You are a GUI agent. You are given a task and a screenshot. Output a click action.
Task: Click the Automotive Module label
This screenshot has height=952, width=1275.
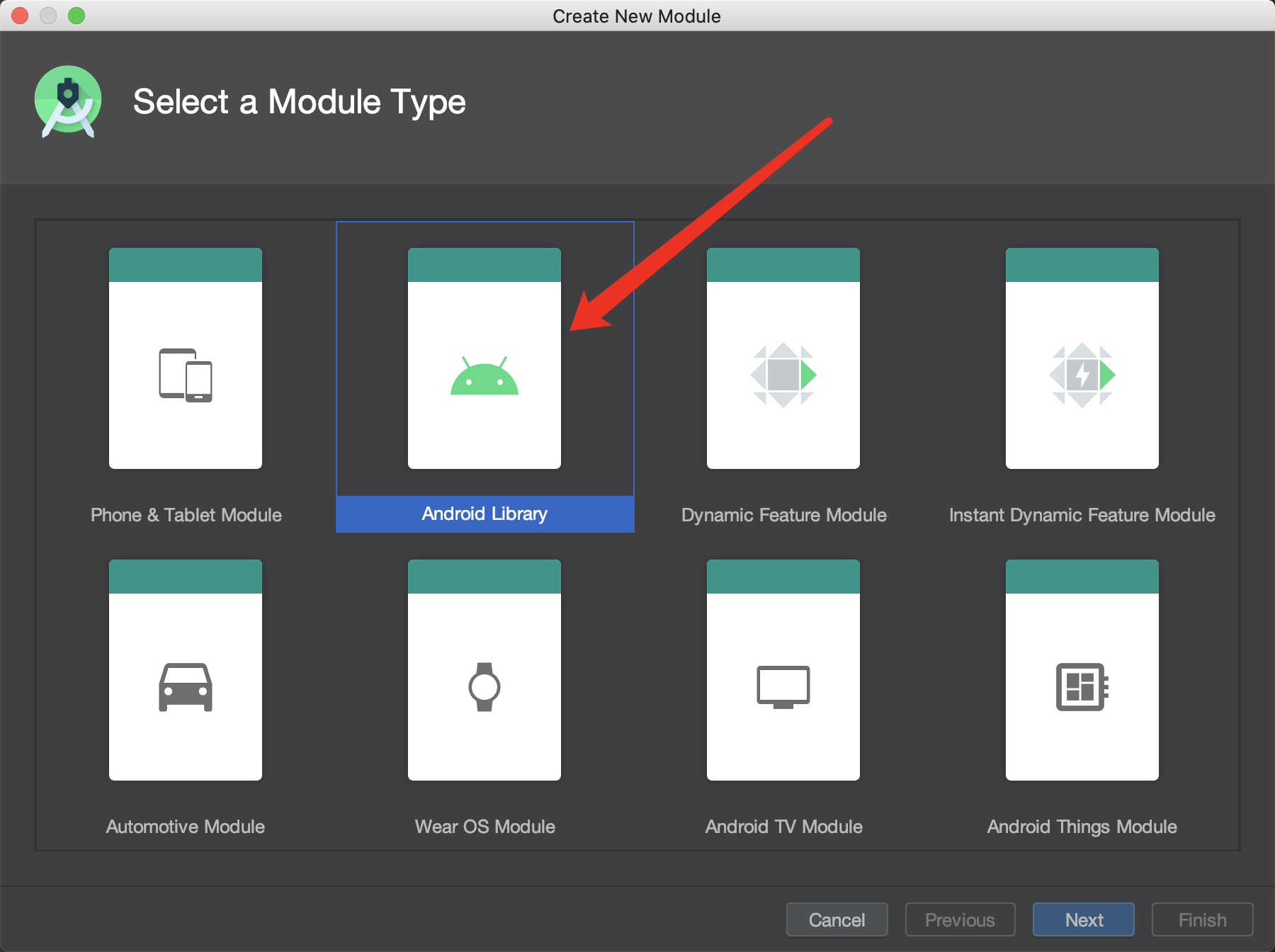(186, 827)
